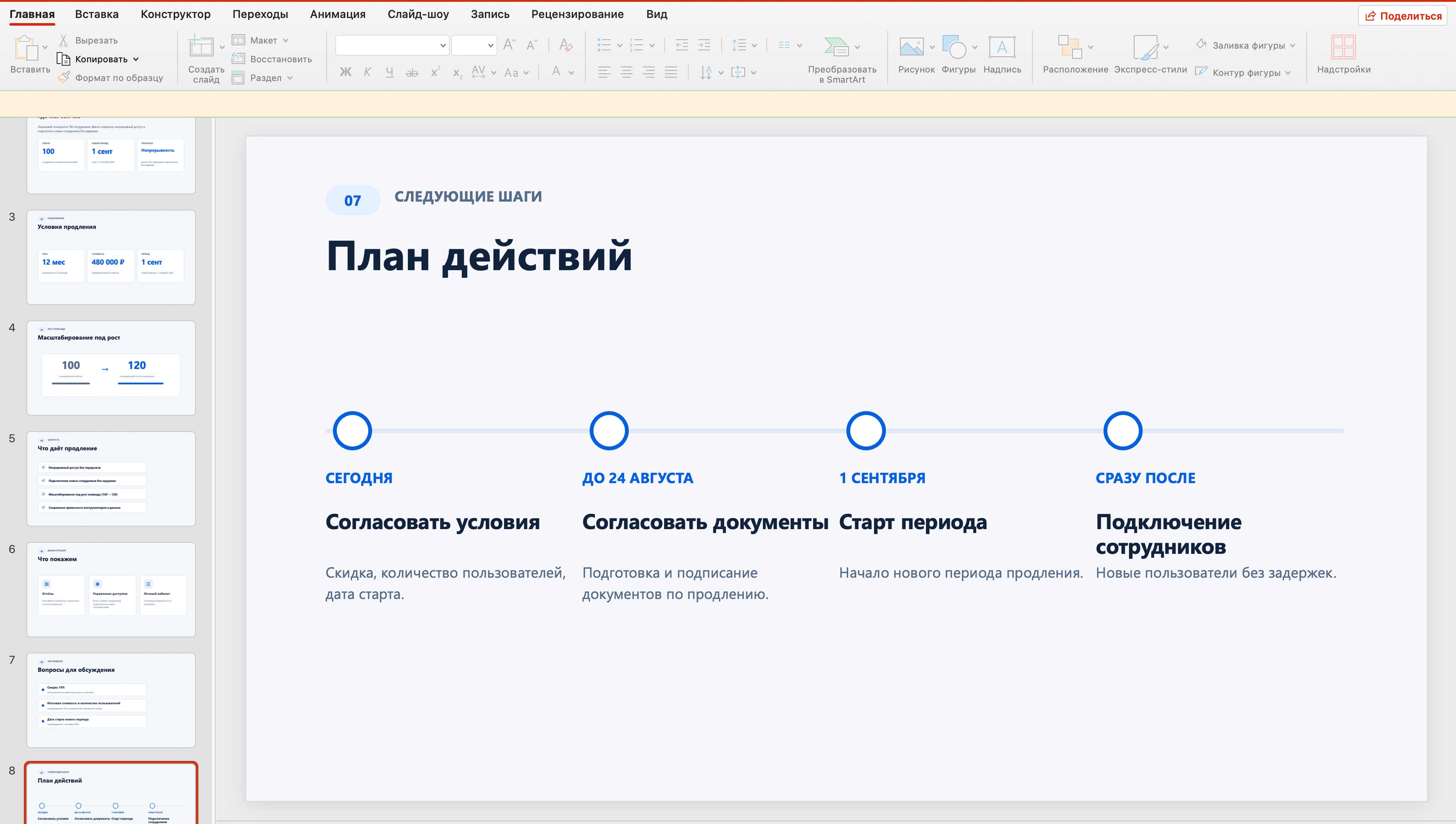
Task: Clear all formatting with the eraser A icon
Action: pyautogui.click(x=565, y=45)
